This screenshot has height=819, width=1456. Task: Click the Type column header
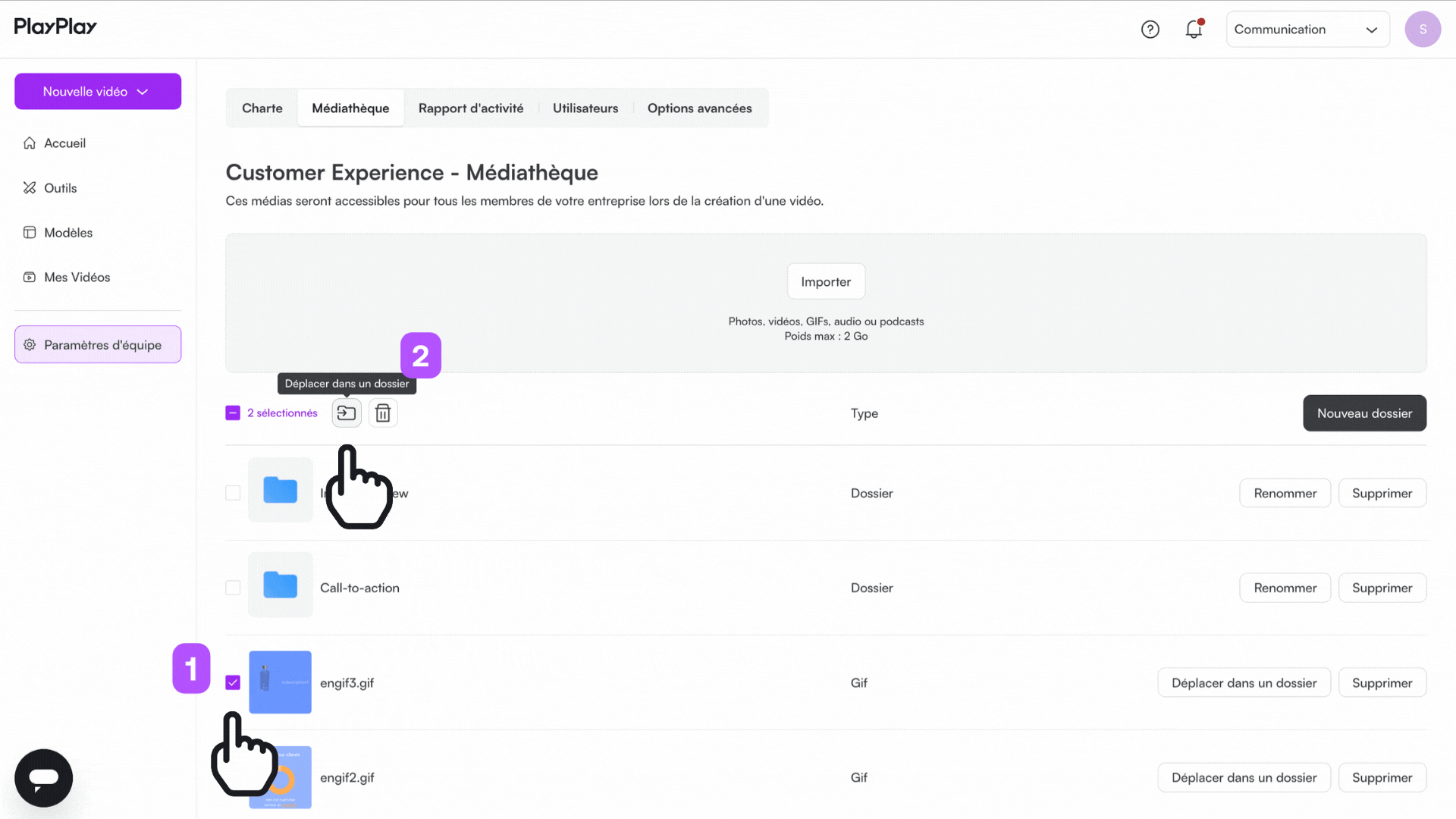[864, 413]
